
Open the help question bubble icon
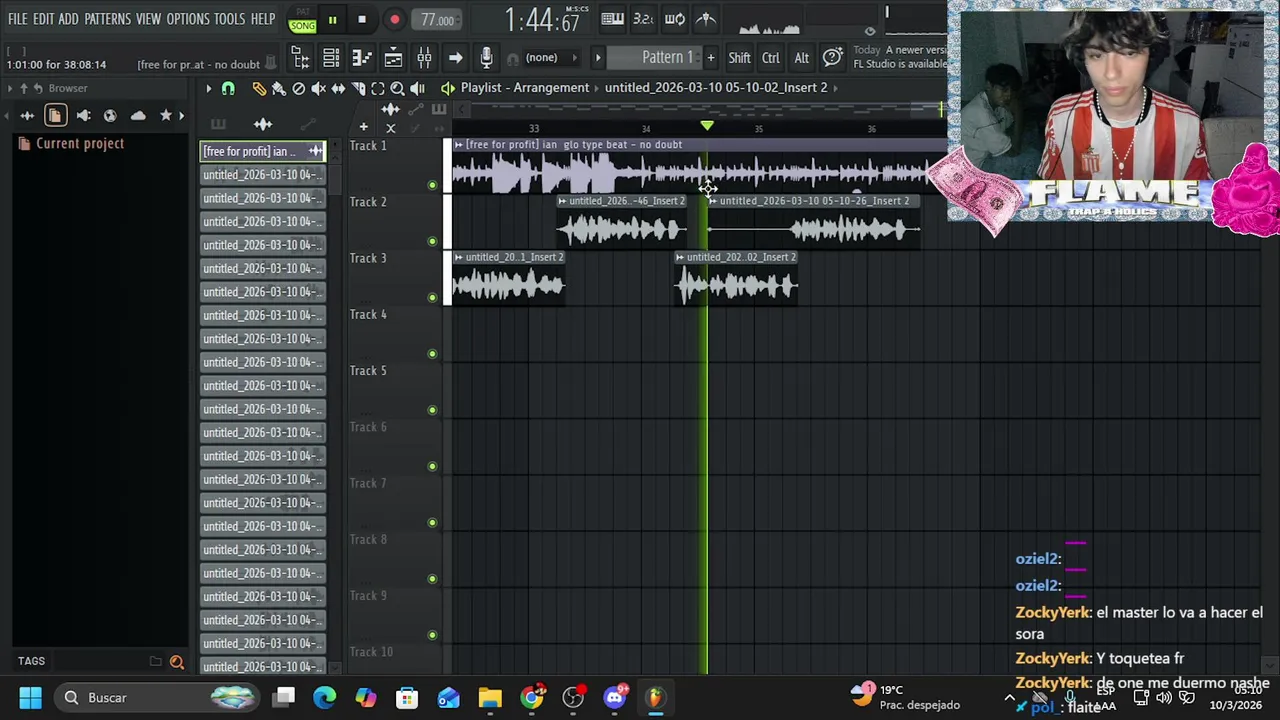(832, 58)
